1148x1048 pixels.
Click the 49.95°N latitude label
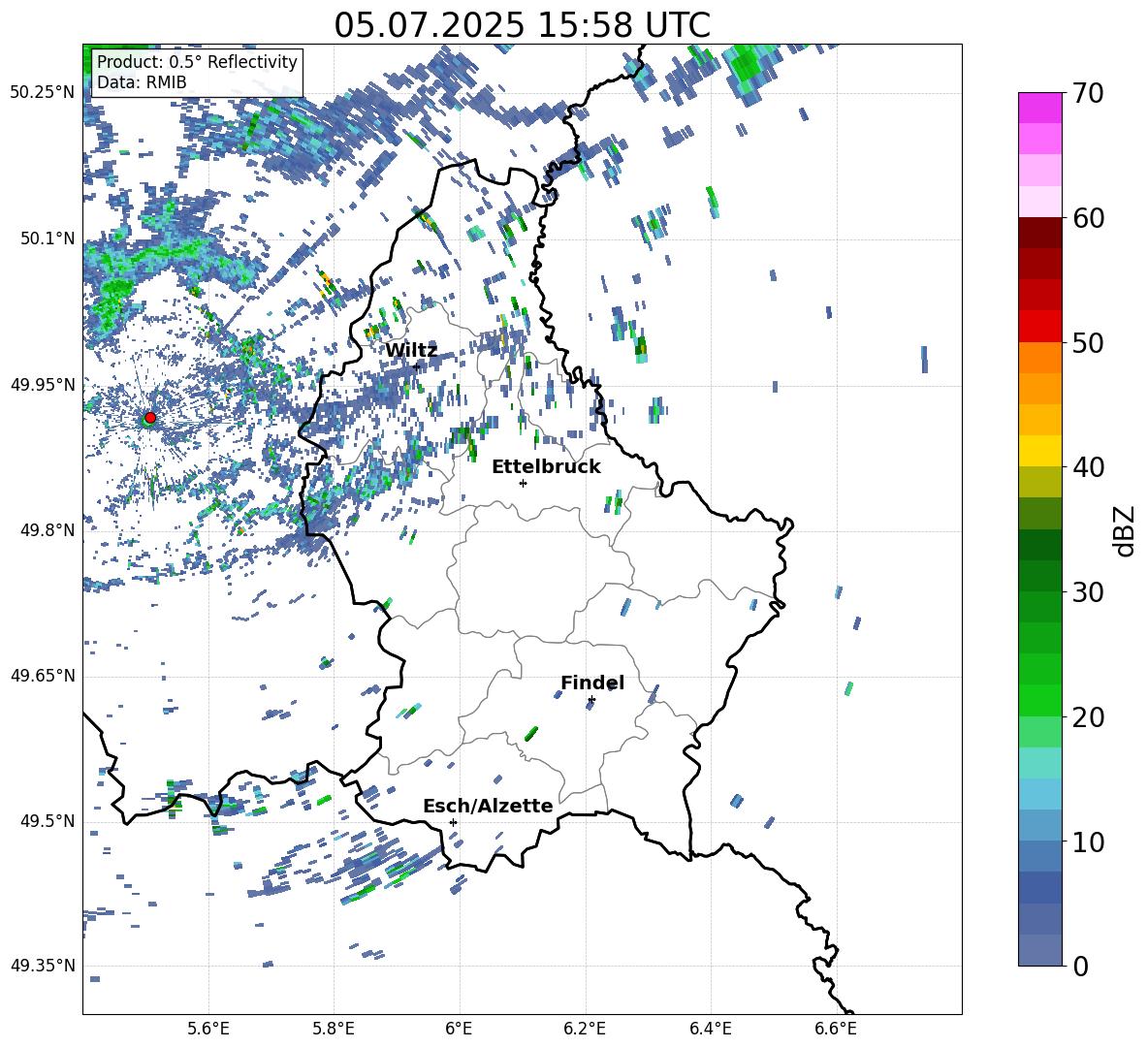click(43, 384)
